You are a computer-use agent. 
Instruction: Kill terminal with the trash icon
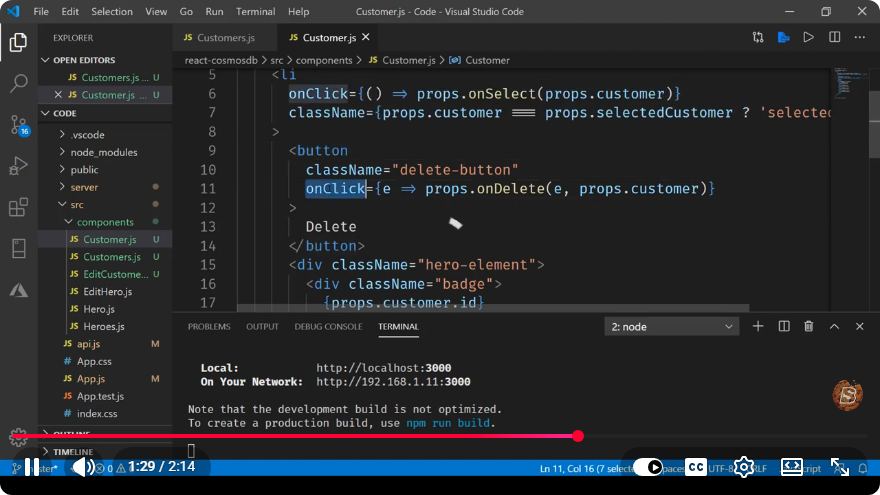coord(809,327)
